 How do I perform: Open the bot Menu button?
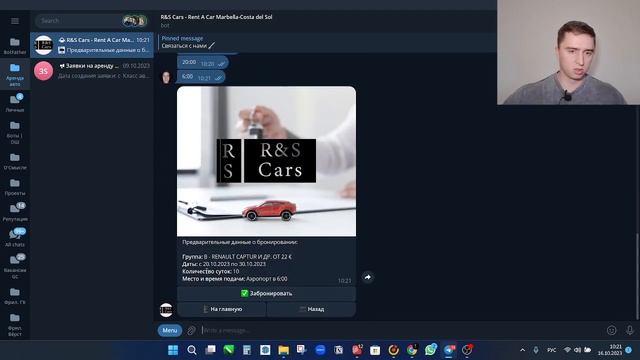coord(170,330)
